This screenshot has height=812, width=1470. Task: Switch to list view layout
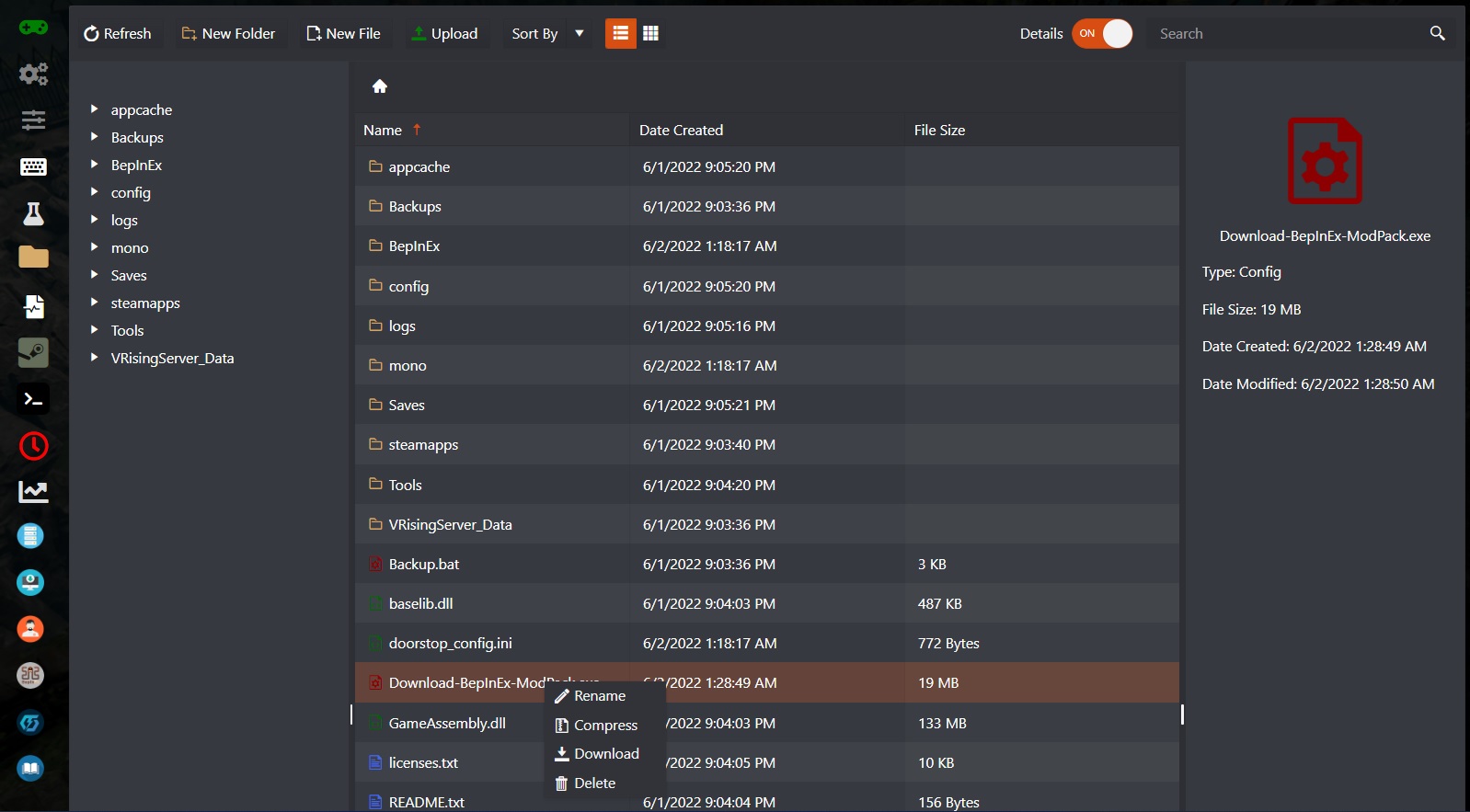[x=620, y=33]
